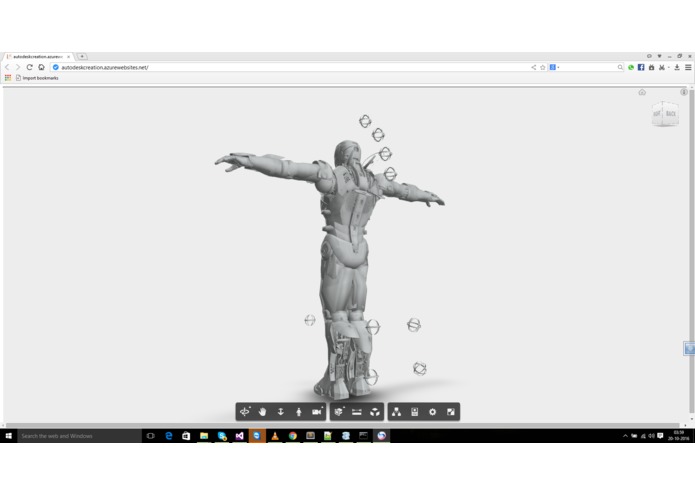Open VLC media player from the taskbar
695x494 pixels.
275,436
